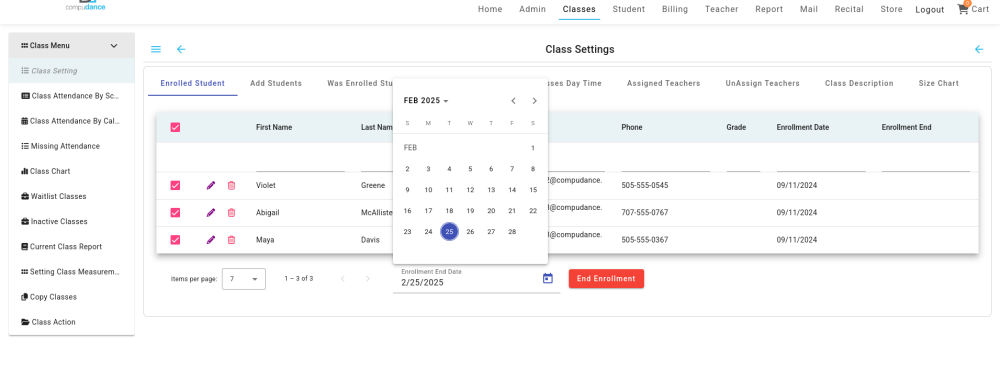This screenshot has width=1000, height=365.
Task: Choose February 1 in the calendar
Action: (x=533, y=148)
